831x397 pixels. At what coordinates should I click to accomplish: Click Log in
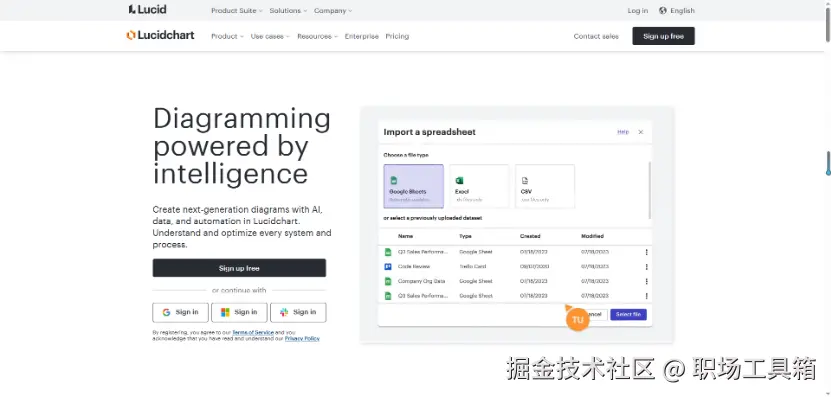(x=638, y=11)
